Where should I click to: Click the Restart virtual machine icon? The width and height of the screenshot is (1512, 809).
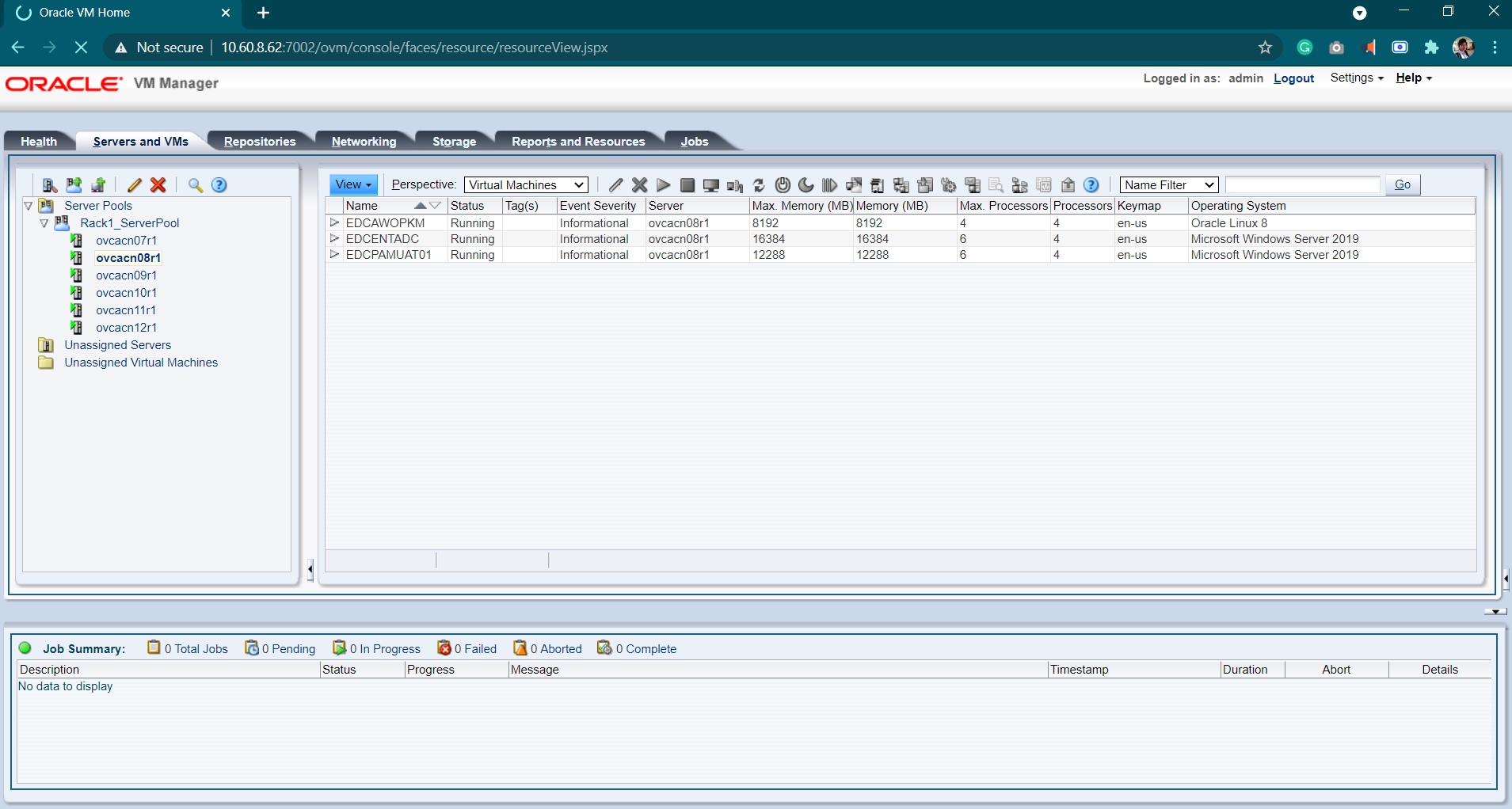pyautogui.click(x=759, y=185)
